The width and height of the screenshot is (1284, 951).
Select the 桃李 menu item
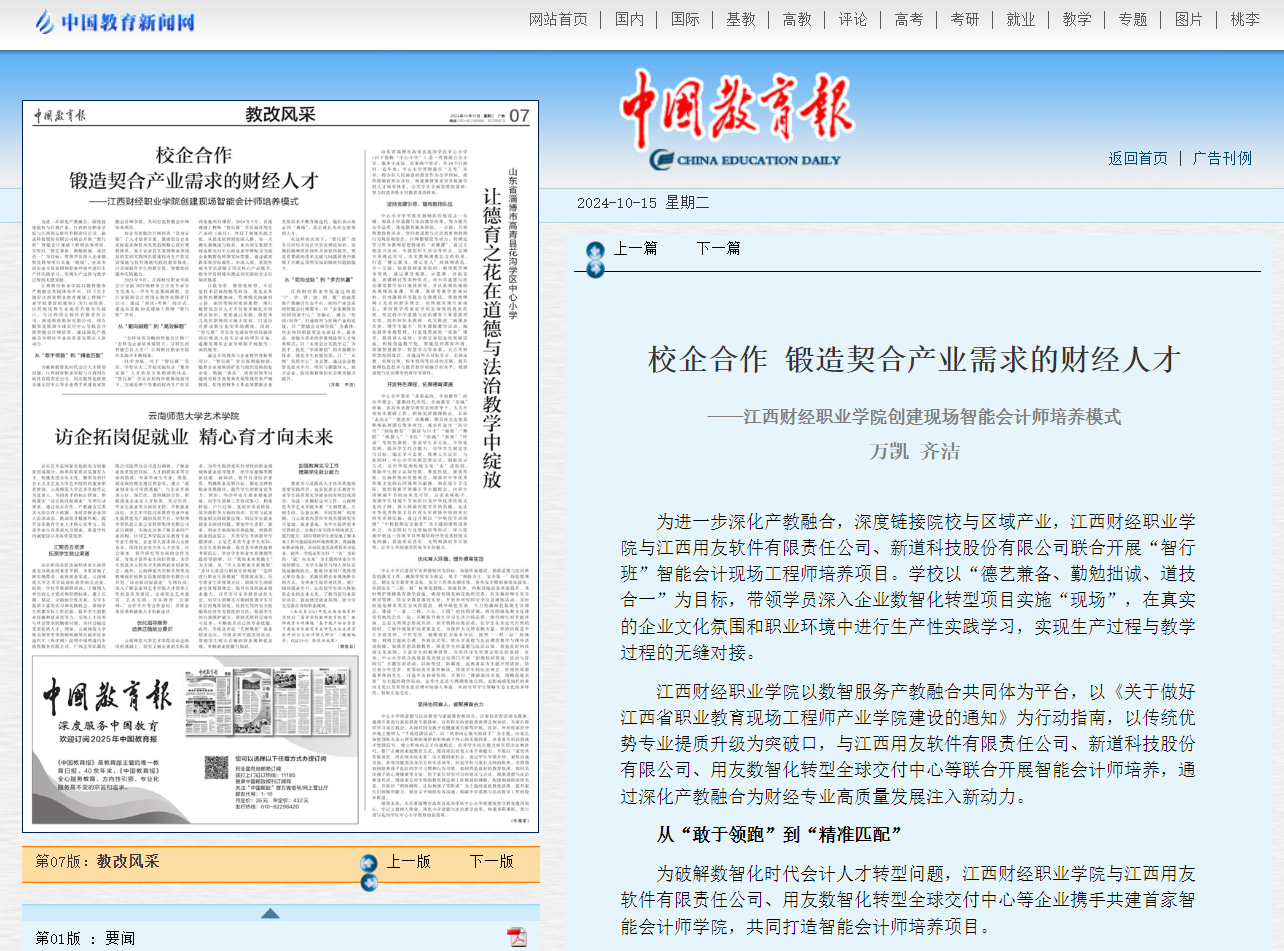point(1244,19)
